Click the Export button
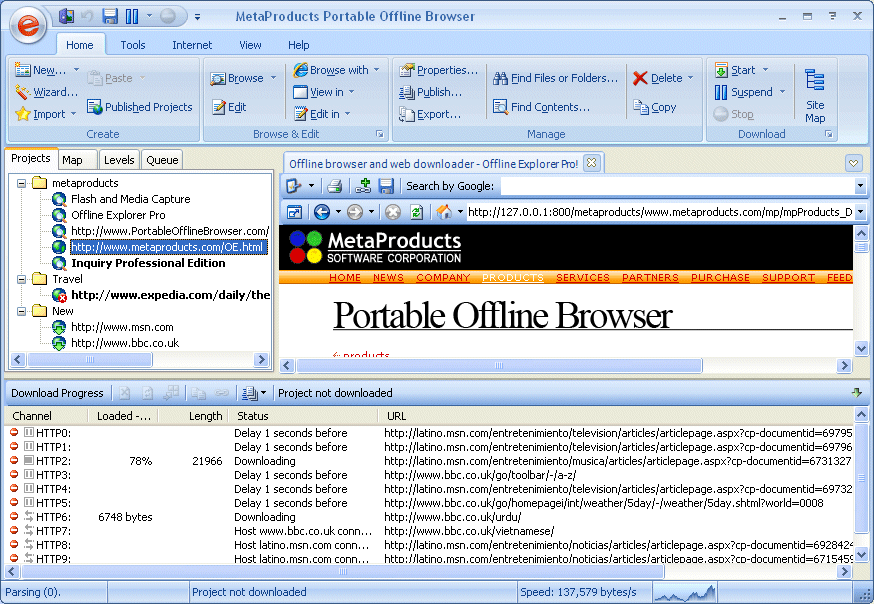 (x=430, y=114)
